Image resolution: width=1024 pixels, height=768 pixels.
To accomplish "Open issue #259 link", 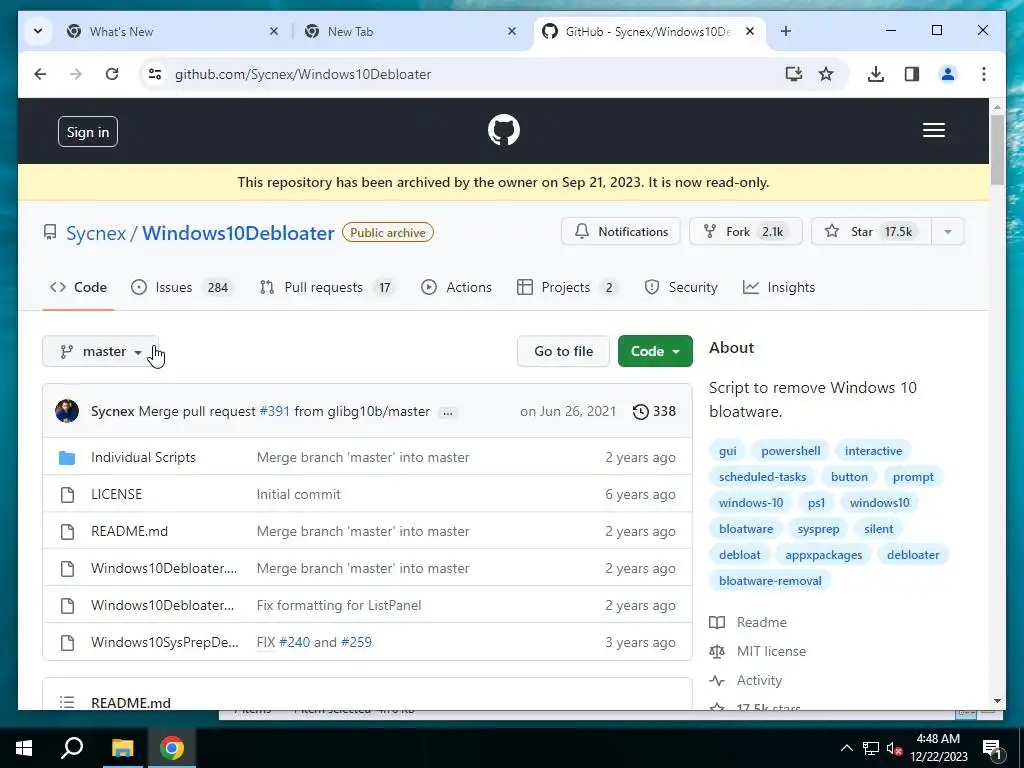I will (356, 642).
